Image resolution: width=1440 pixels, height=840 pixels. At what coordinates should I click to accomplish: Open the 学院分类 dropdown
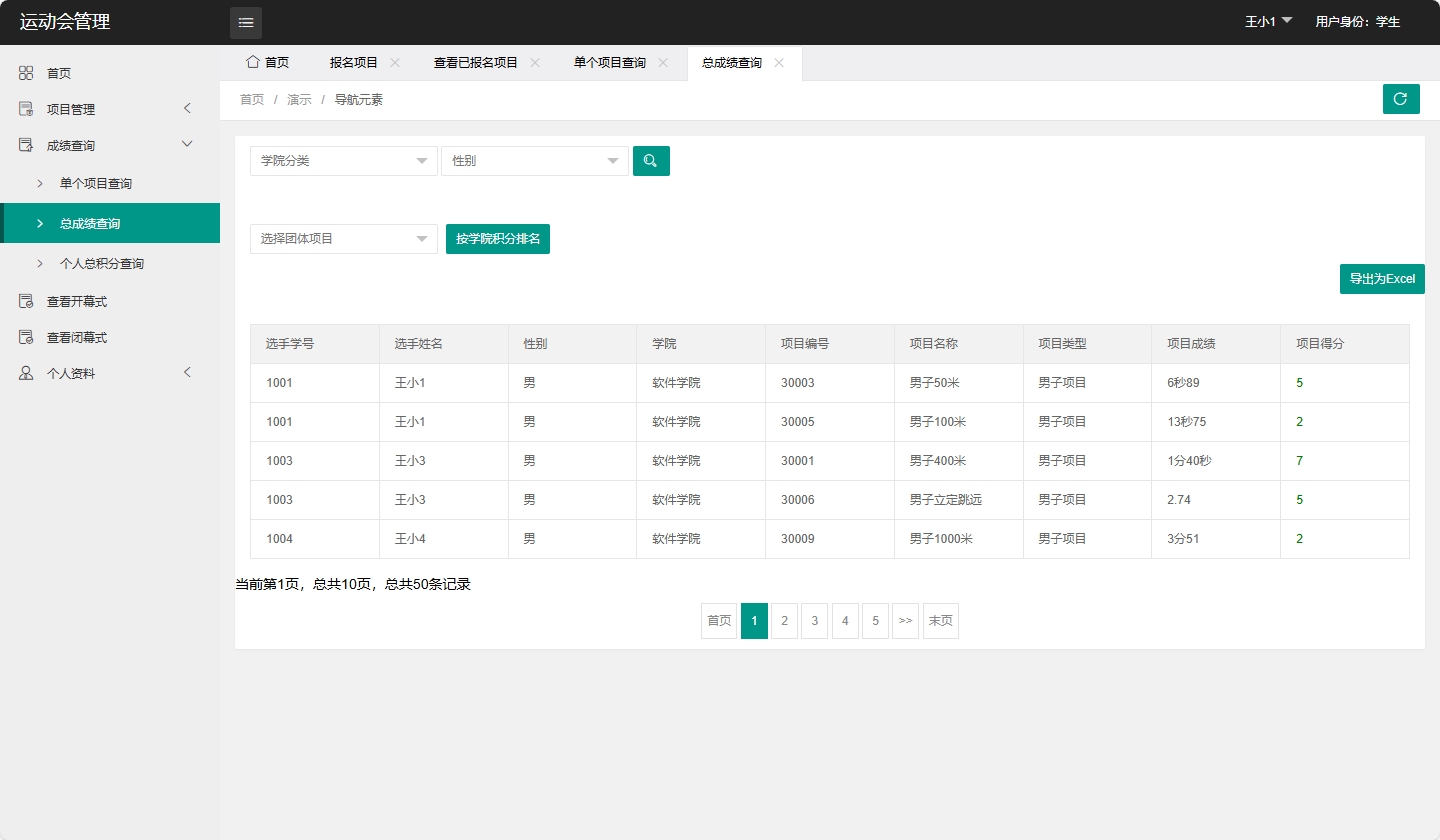pyautogui.click(x=343, y=160)
